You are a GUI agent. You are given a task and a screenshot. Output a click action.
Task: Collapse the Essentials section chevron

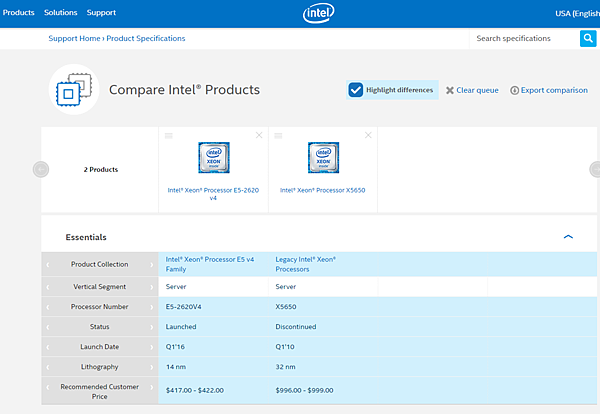point(568,237)
